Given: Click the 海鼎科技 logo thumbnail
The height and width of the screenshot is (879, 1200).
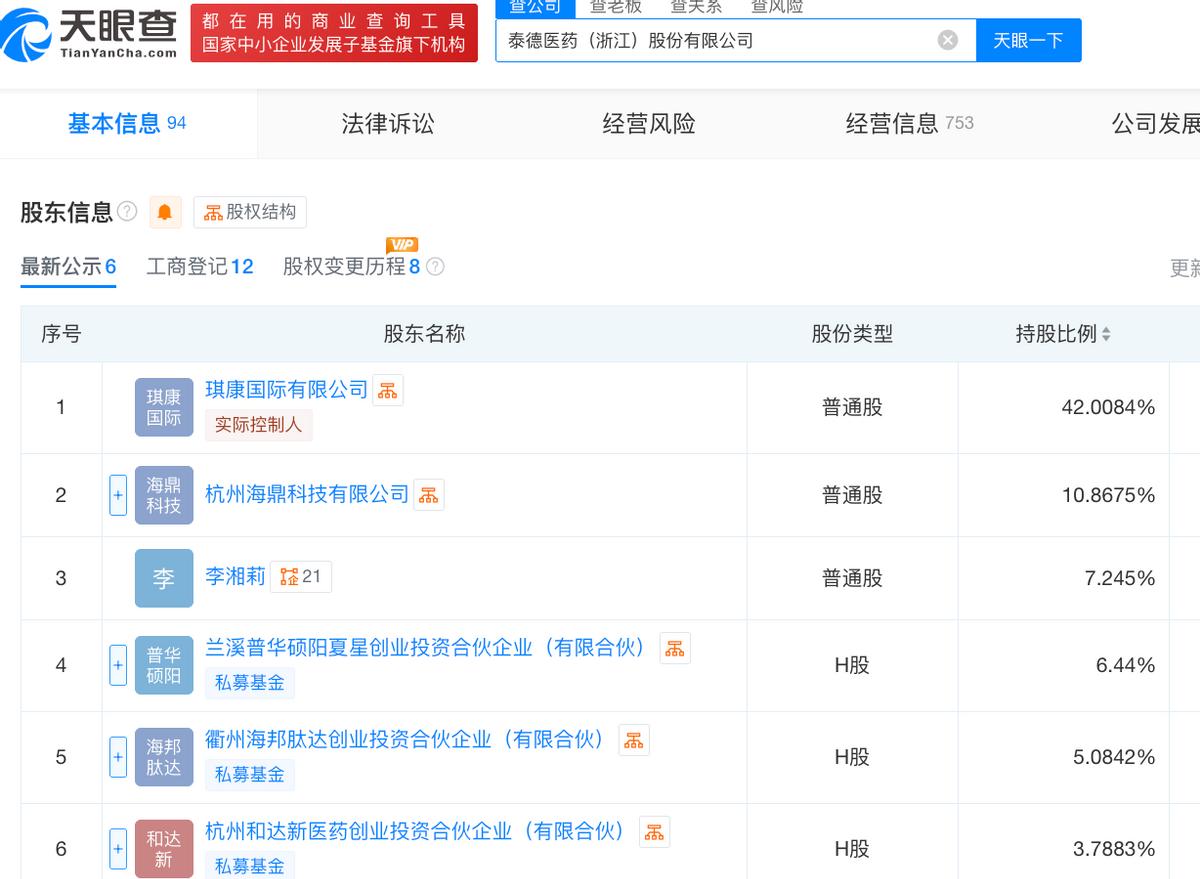Looking at the screenshot, I should [164, 495].
